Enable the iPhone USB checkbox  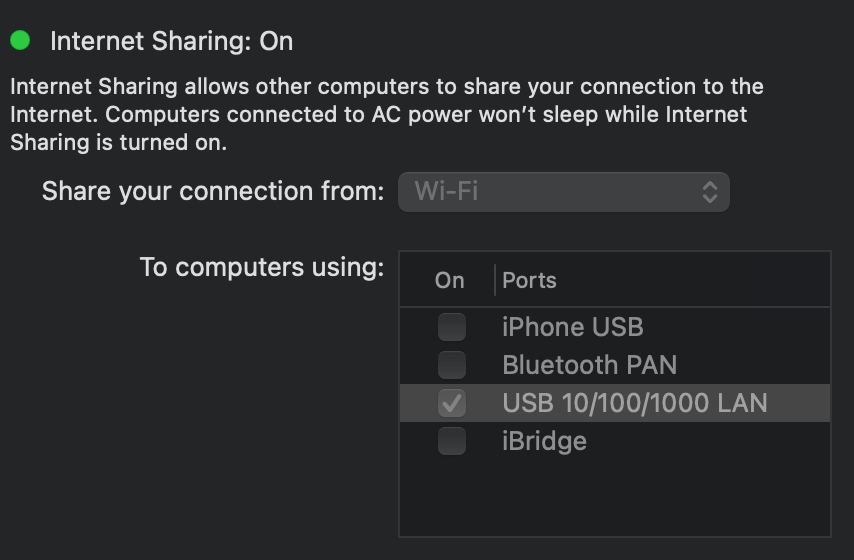click(x=452, y=327)
